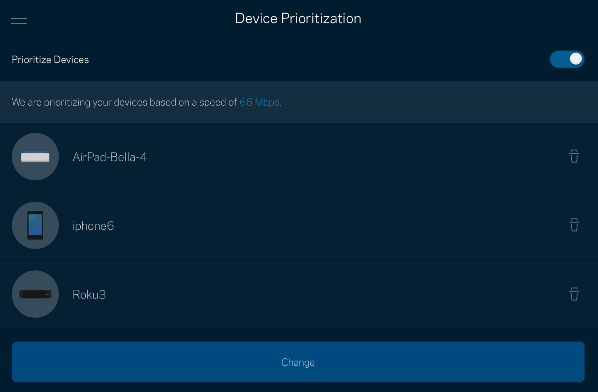598x392 pixels.
Task: Click the Device Prioritization page title
Action: pyautogui.click(x=298, y=18)
